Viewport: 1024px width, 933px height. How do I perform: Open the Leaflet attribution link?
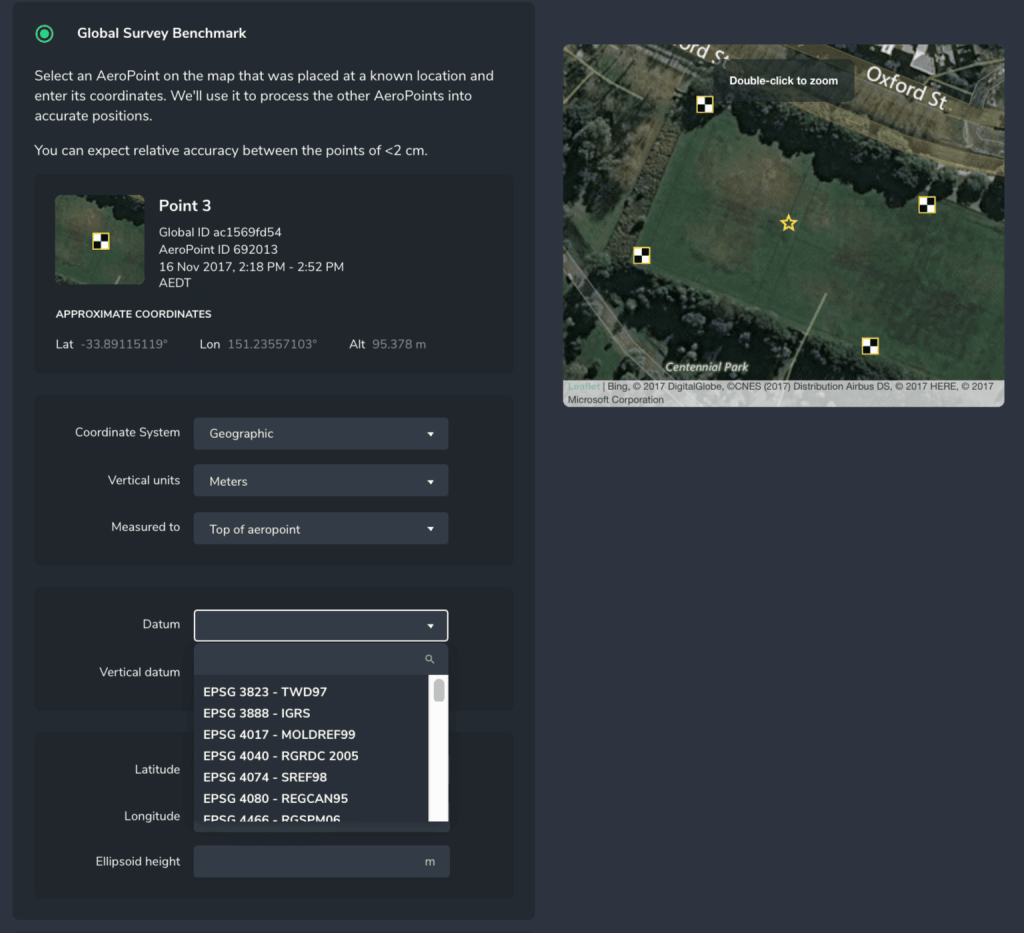(584, 385)
